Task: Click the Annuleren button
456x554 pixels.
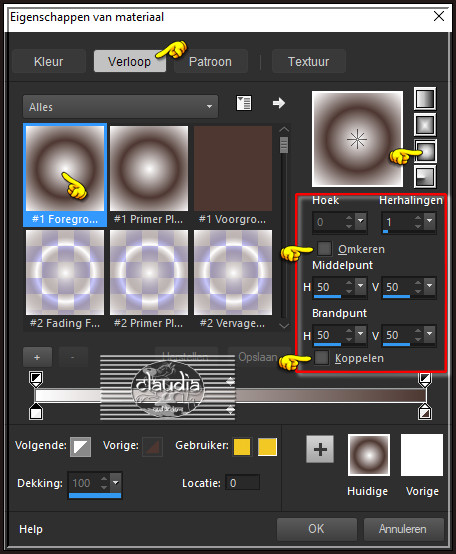Action: [x=403, y=529]
